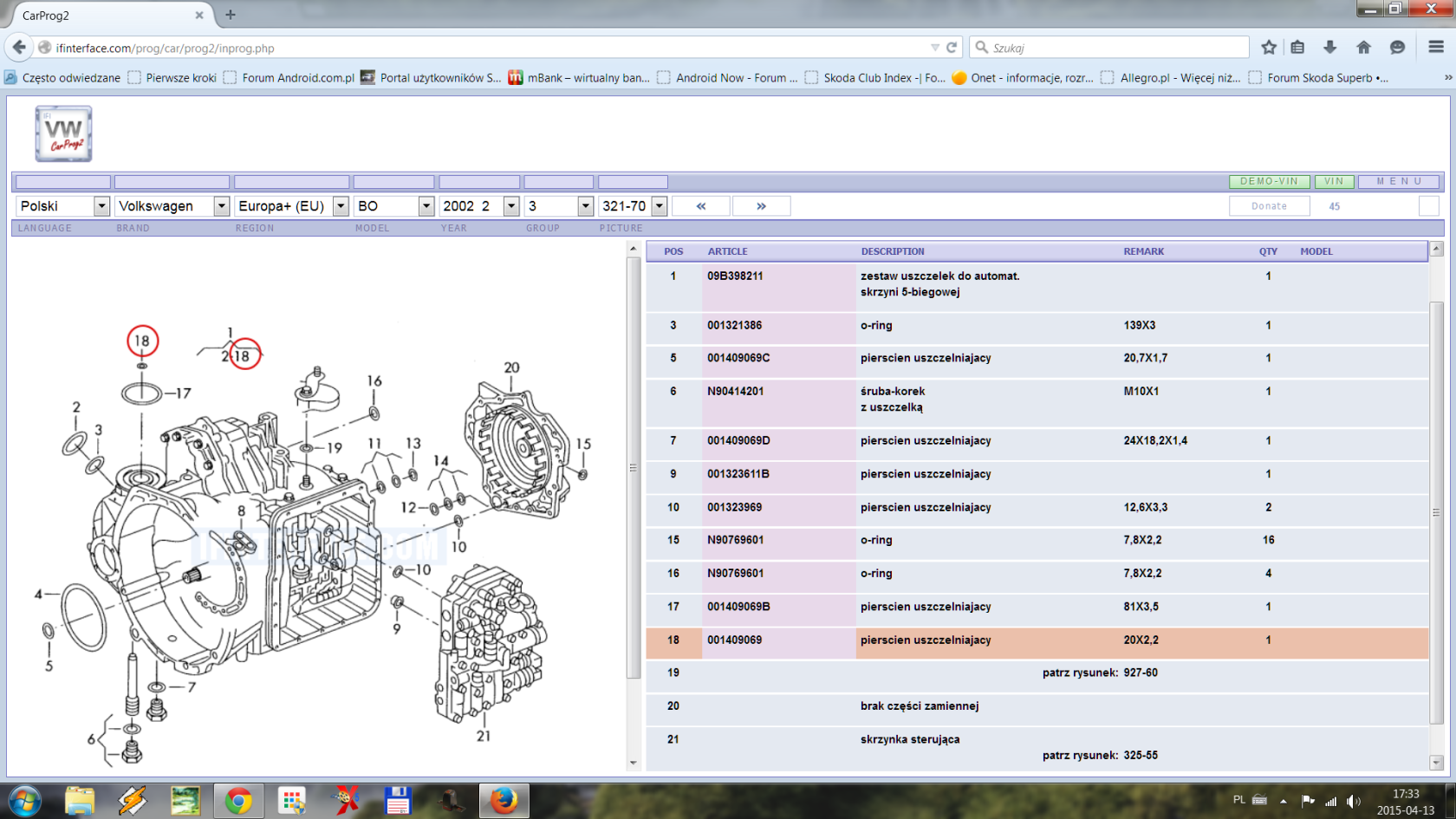Go to previous picture with « button
Image resolution: width=1456 pixels, height=819 pixels.
(x=701, y=205)
